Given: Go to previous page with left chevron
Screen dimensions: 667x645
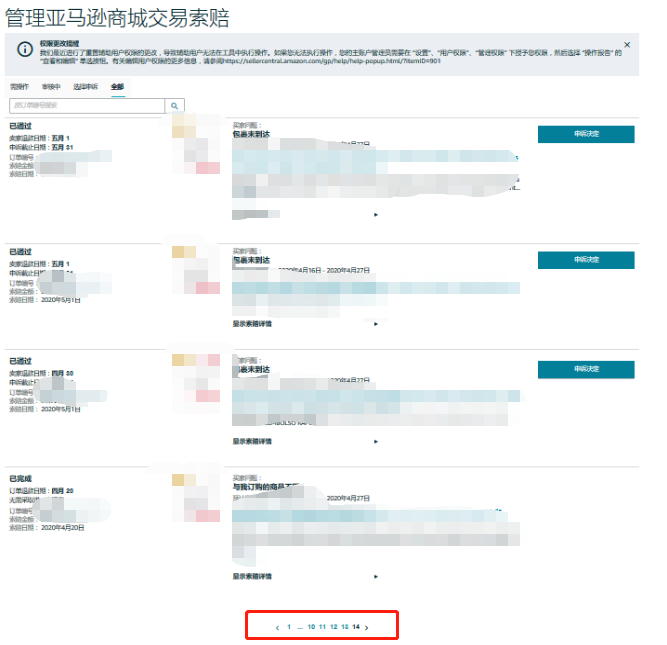Looking at the screenshot, I should [x=277, y=627].
